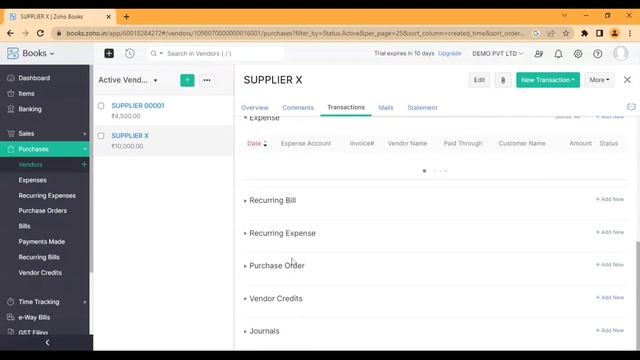Click the Zoho Books logo
The width and height of the screenshot is (640, 360).
[13, 53]
